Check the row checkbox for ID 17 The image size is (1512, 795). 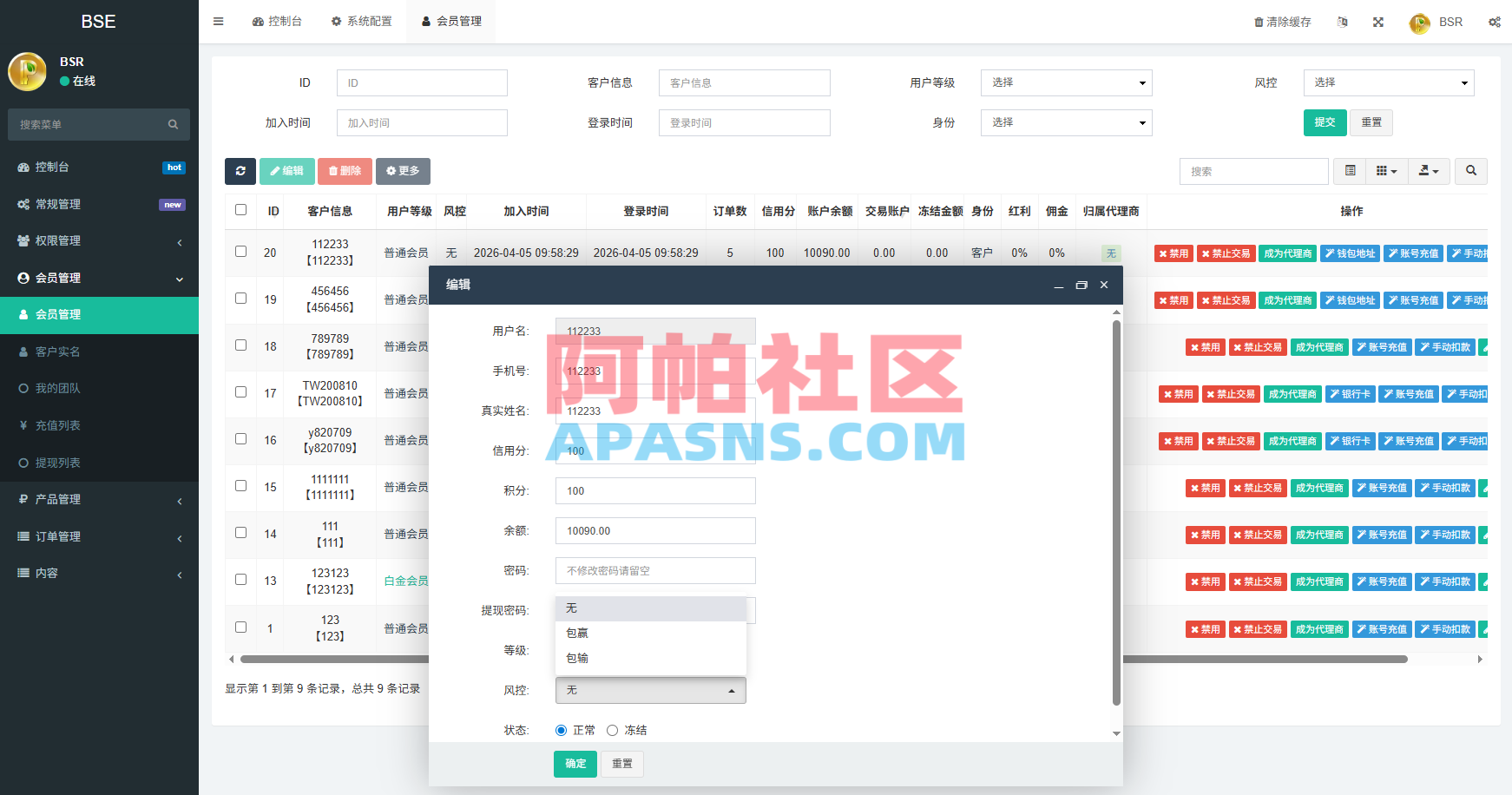click(x=240, y=392)
